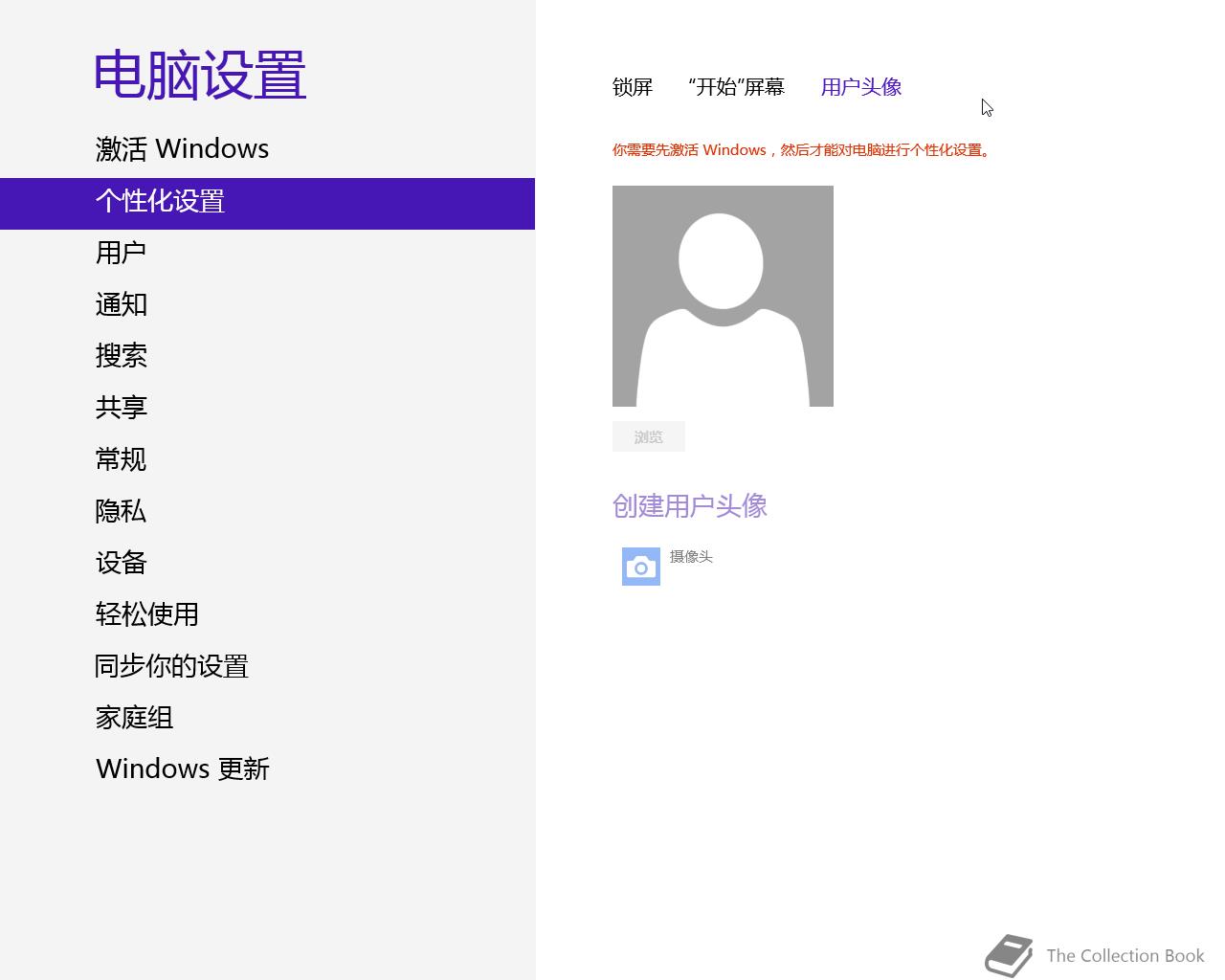Click the 创建用户头像 heading
The image size is (1225, 980).
(x=690, y=505)
